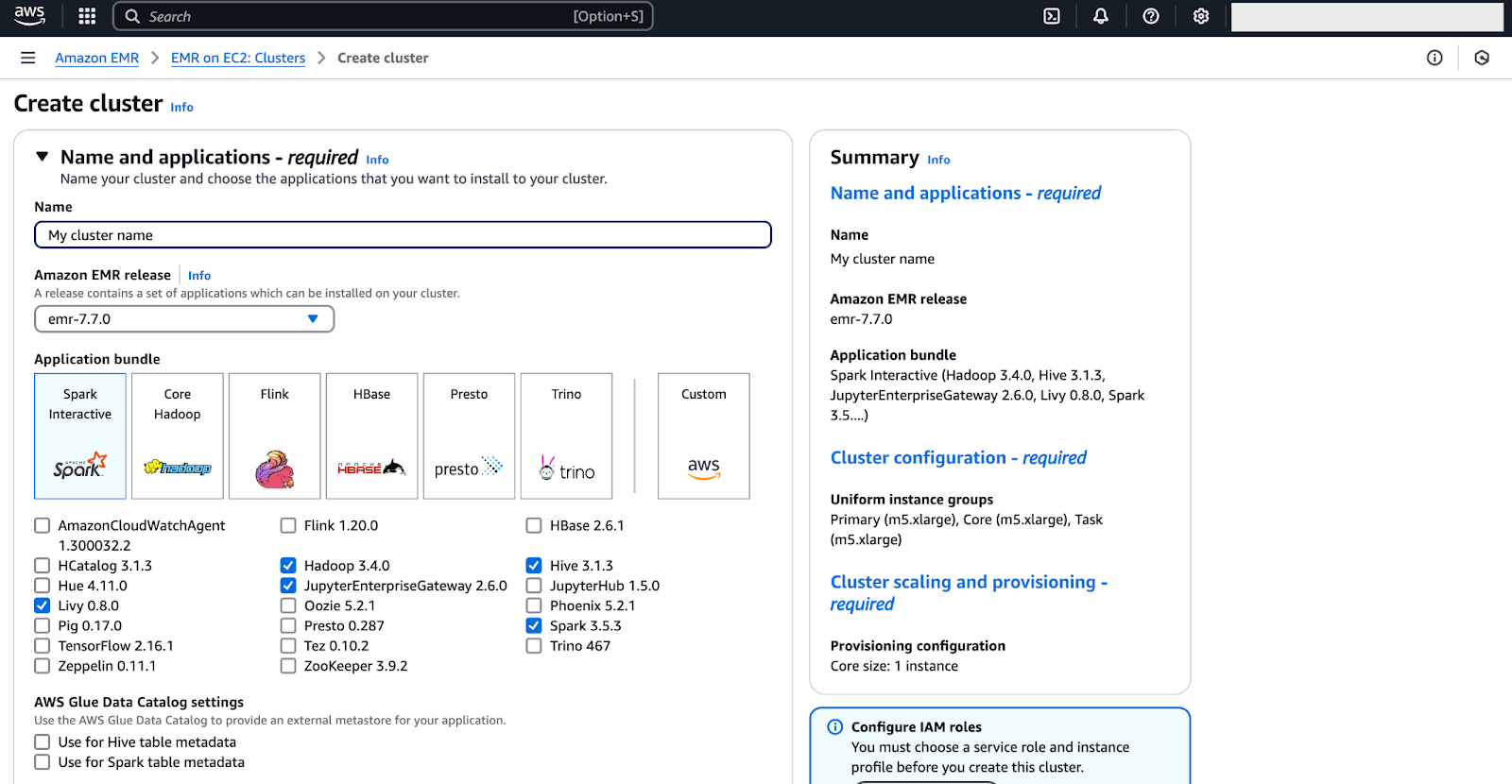Select the Presto application bundle

470,435
